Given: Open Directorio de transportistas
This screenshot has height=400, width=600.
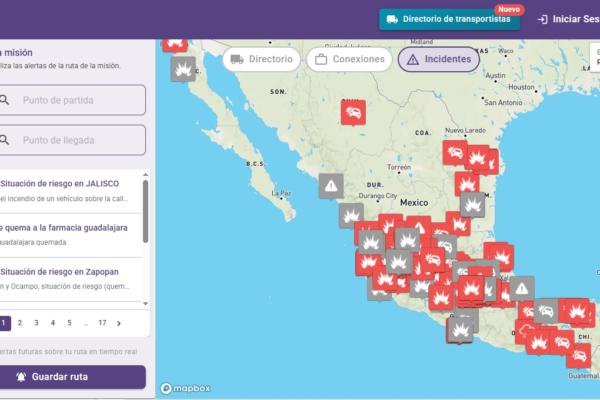Looking at the screenshot, I should [449, 19].
